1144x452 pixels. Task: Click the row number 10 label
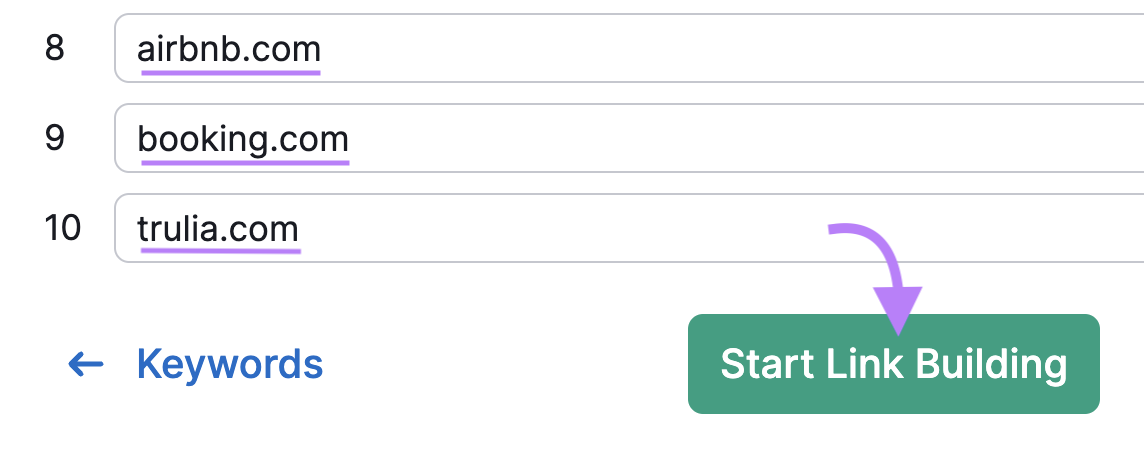63,228
